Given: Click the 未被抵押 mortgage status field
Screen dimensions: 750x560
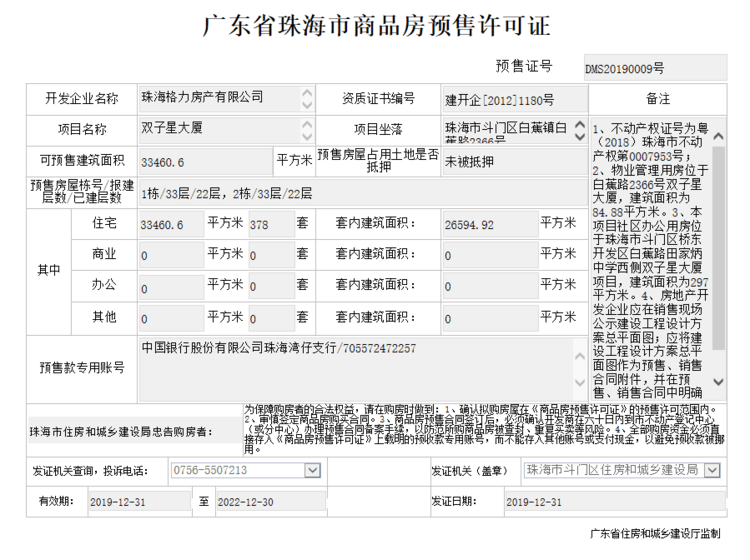Looking at the screenshot, I should [512, 160].
